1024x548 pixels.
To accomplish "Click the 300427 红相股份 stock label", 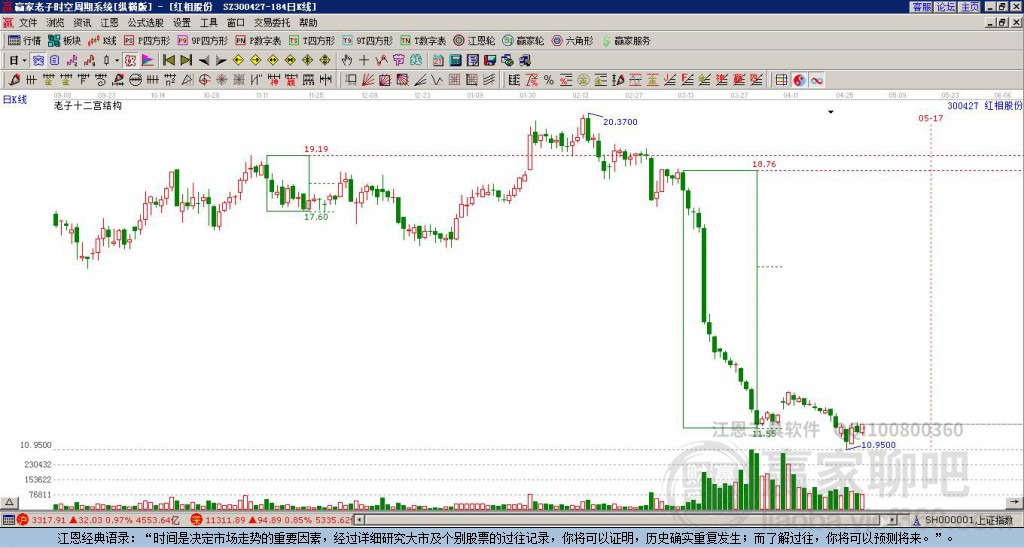I will coord(985,105).
